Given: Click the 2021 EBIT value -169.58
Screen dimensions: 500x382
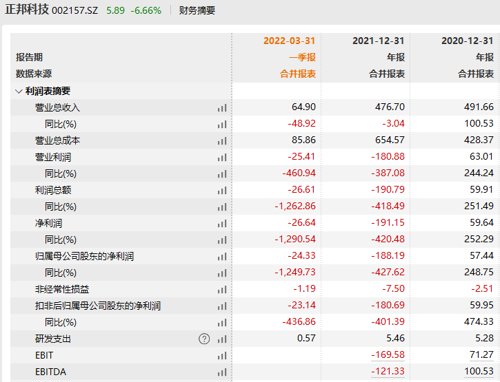Looking at the screenshot, I should 388,355.
